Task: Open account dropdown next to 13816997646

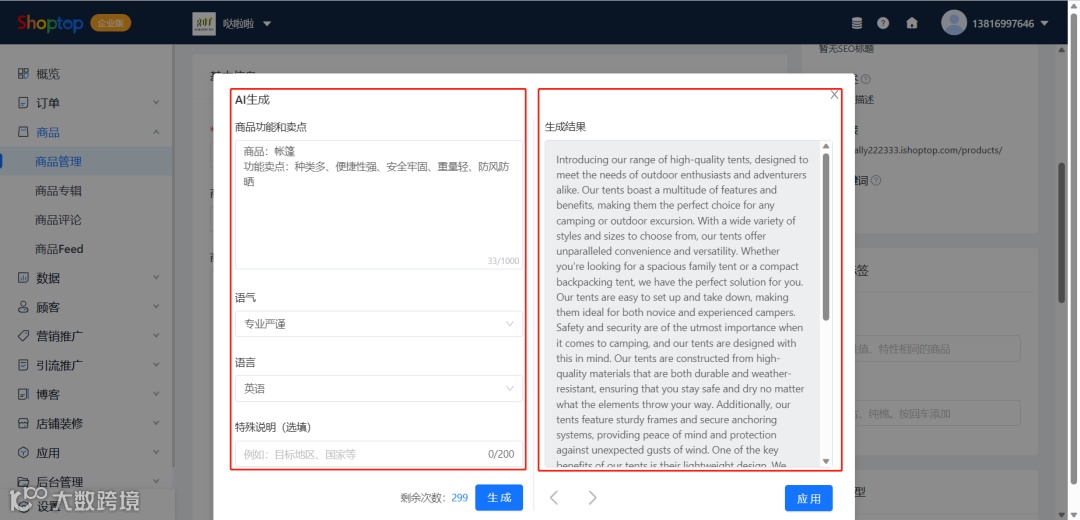Action: click(1044, 23)
